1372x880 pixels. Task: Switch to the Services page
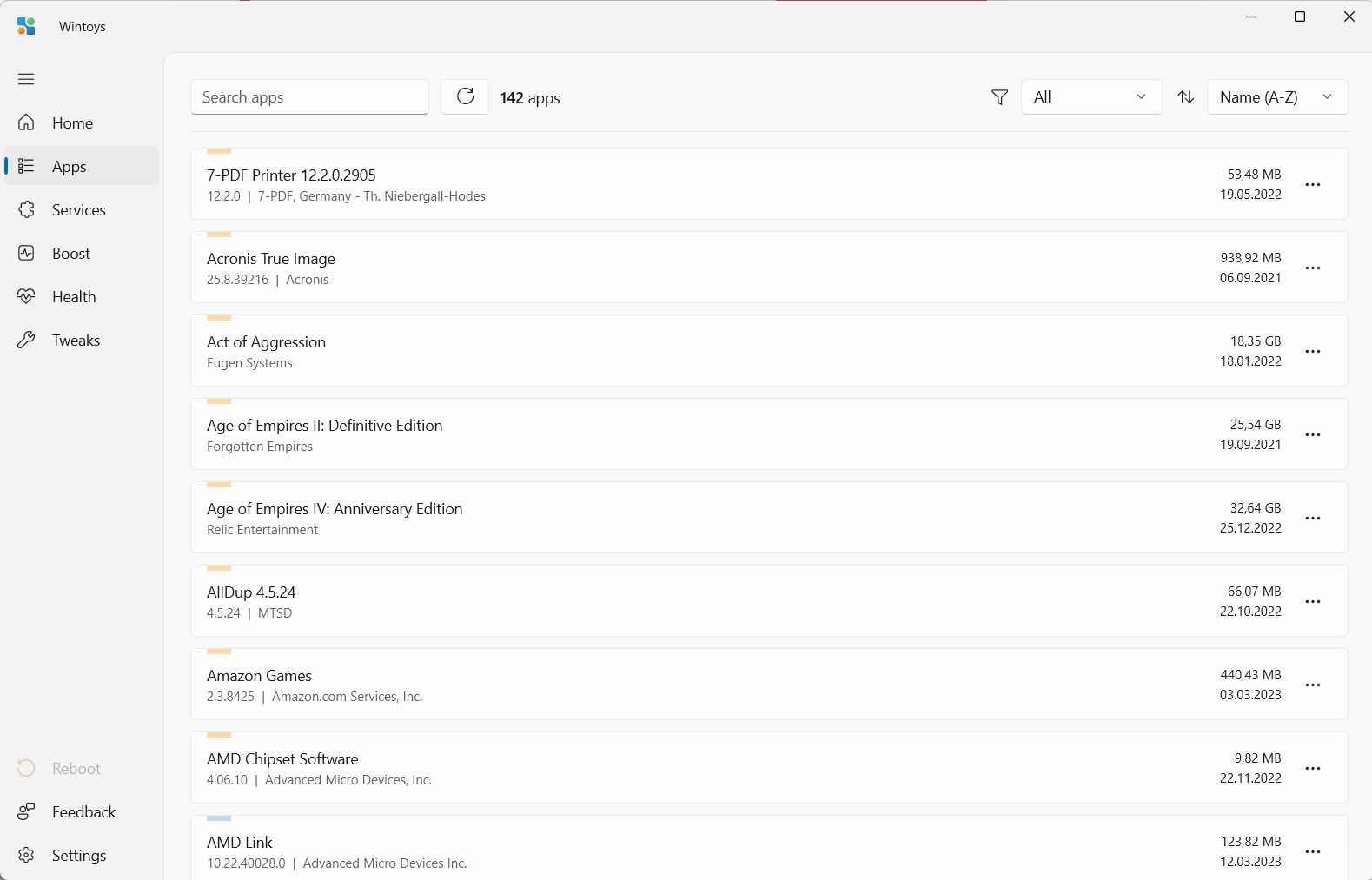tap(82, 209)
